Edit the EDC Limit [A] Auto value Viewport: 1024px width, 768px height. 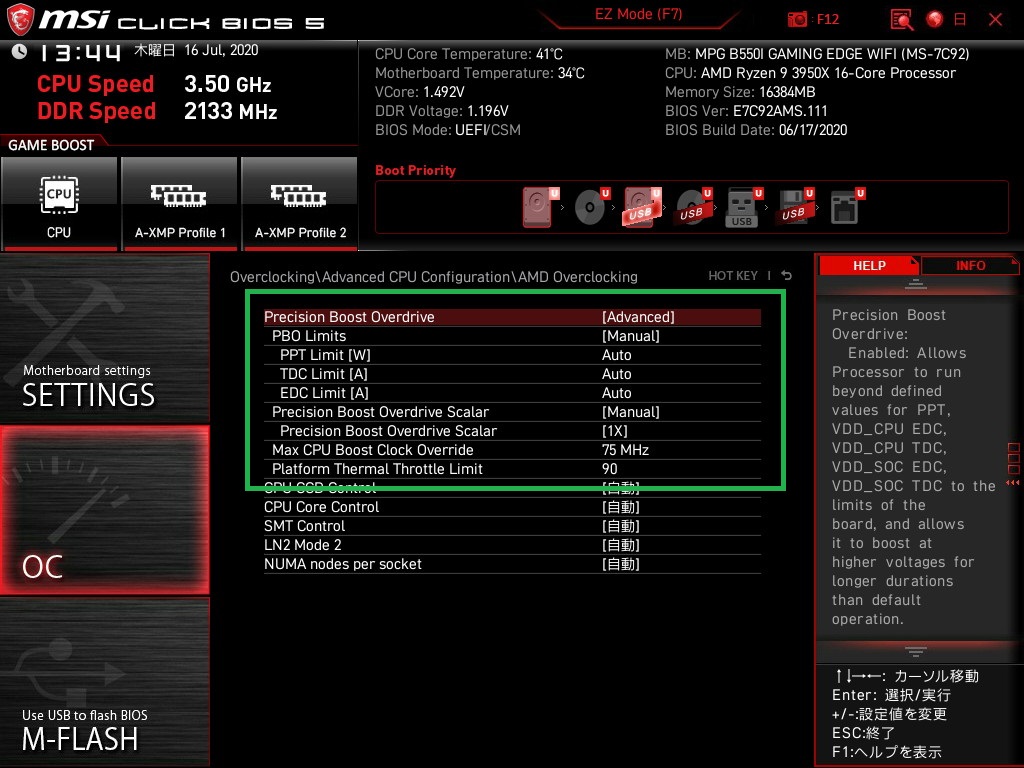[616, 392]
